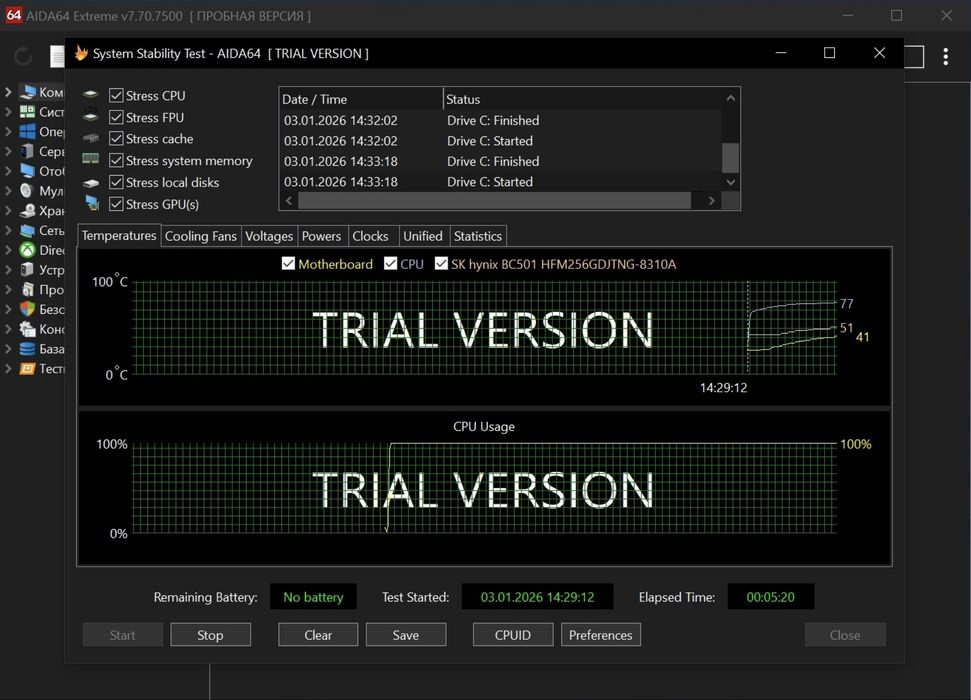Uncheck the Stress CPU checkbox
The height and width of the screenshot is (700, 971).
click(116, 95)
